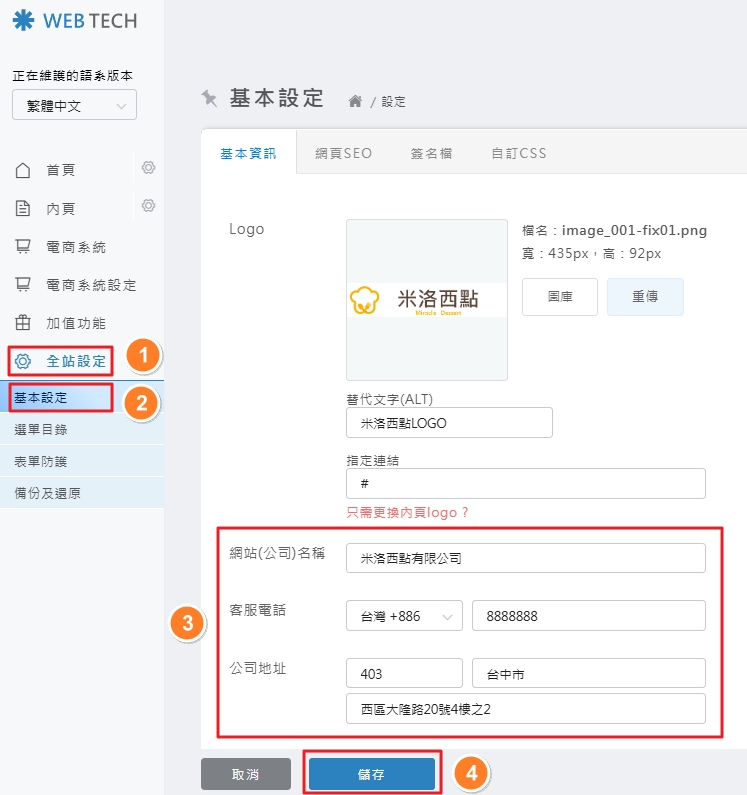This screenshot has height=795, width=747.
Task: Click the pin icon beside 基本設定 title
Action: 209,98
